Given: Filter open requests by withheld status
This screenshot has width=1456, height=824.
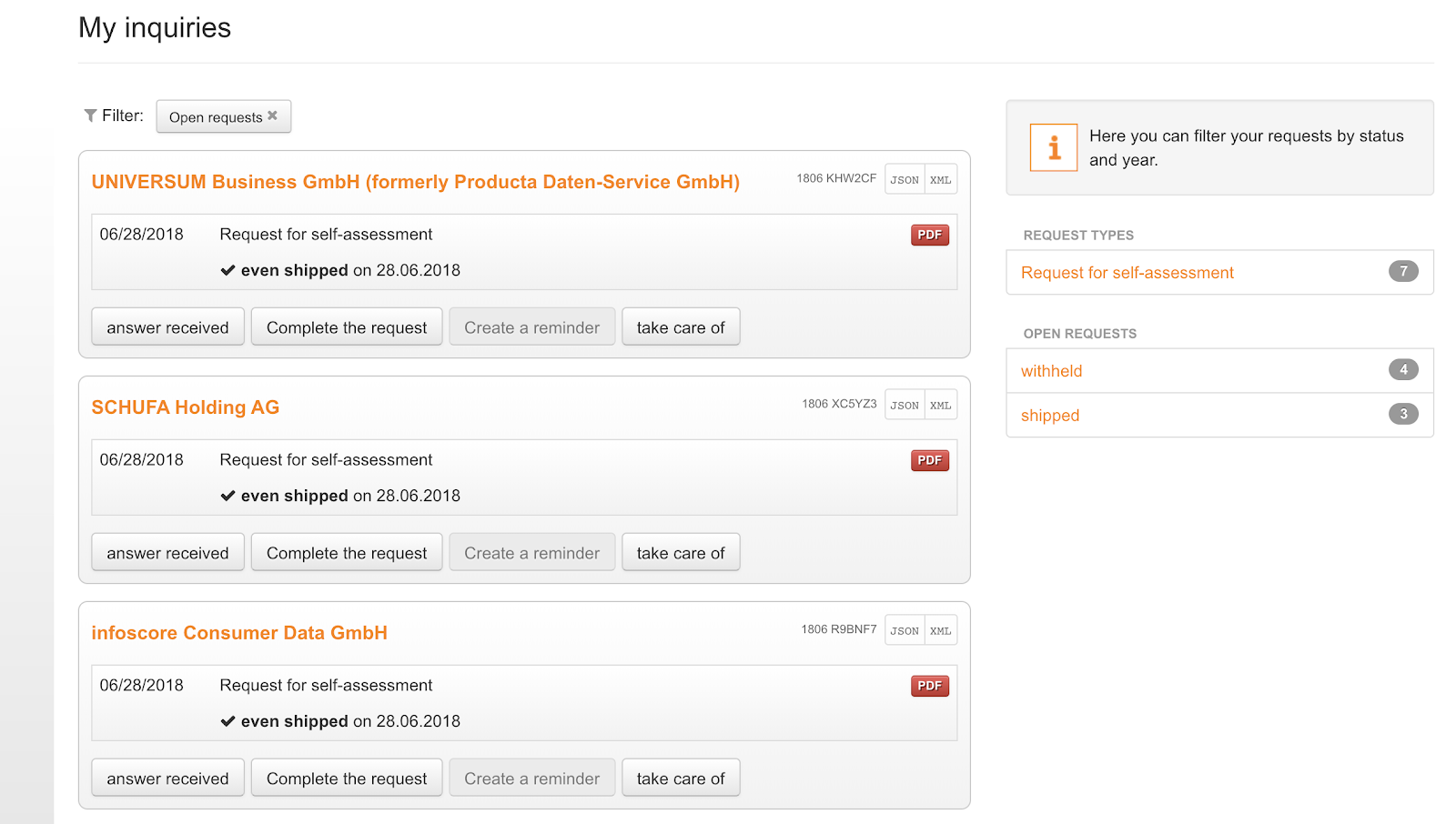Looking at the screenshot, I should [1219, 371].
